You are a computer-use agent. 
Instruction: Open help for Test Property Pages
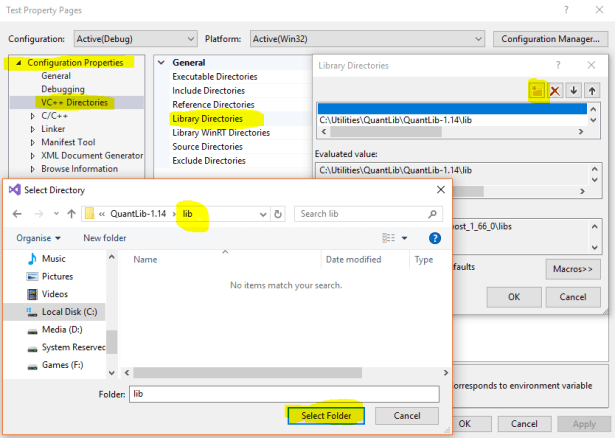[x=566, y=10]
